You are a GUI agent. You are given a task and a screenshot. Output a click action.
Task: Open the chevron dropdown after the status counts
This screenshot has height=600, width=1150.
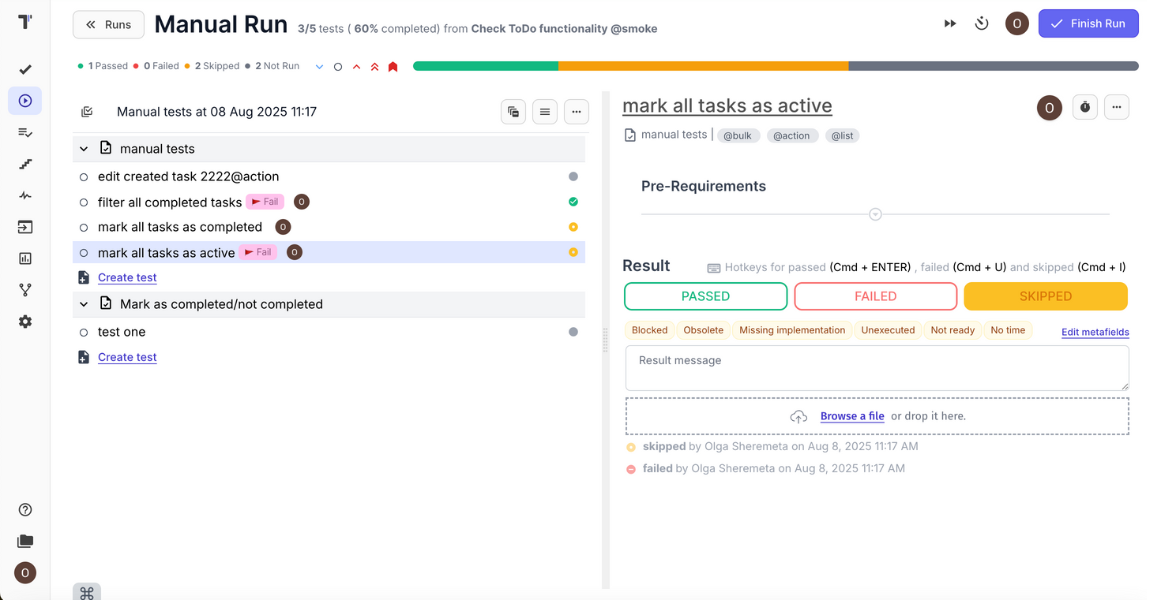click(x=318, y=65)
